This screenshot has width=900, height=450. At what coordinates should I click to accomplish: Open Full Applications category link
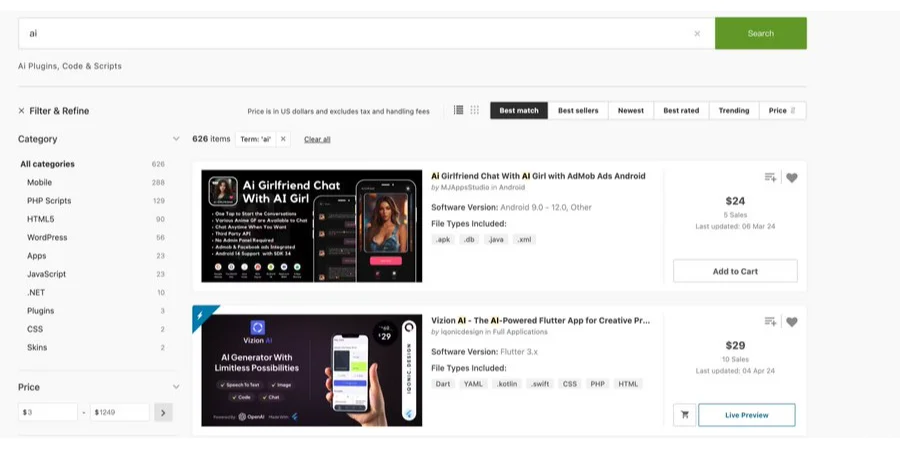(520, 332)
